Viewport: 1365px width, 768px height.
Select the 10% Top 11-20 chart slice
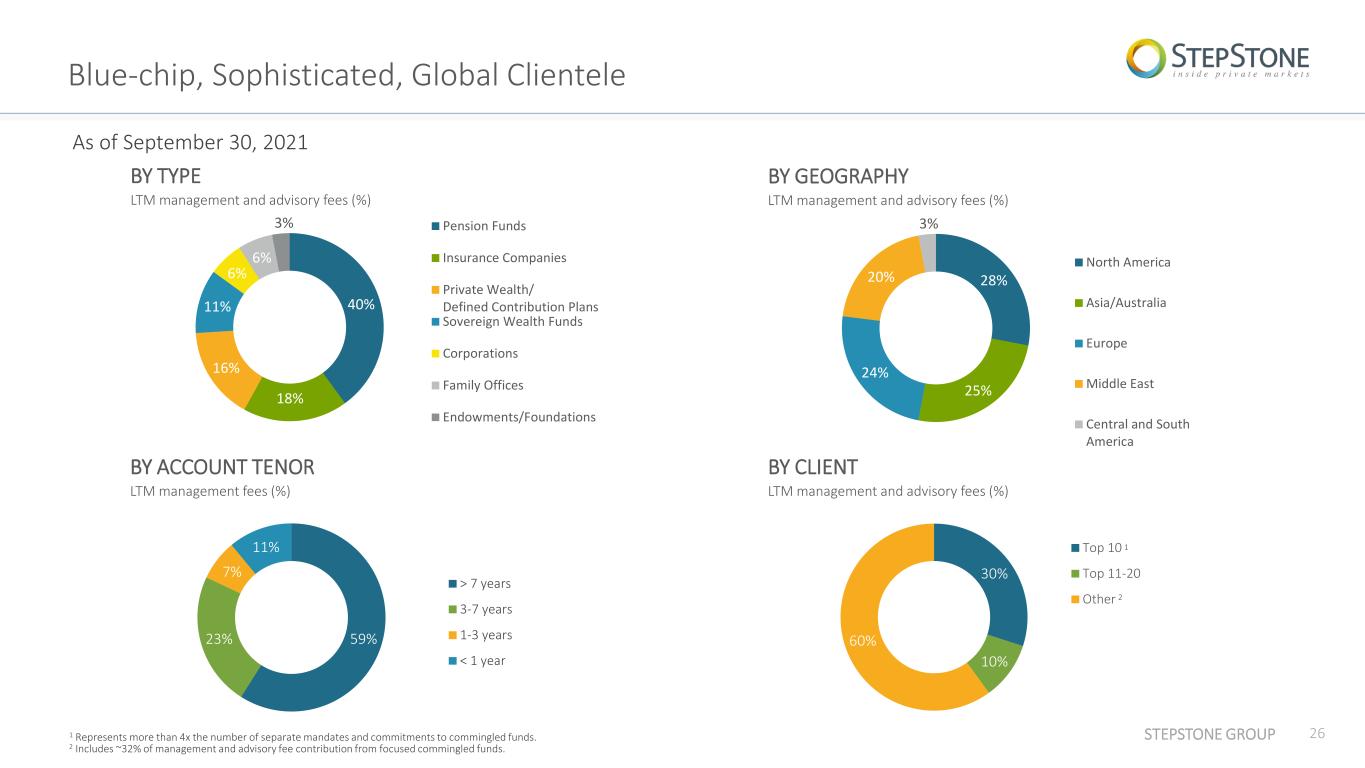pyautogui.click(x=1002, y=661)
